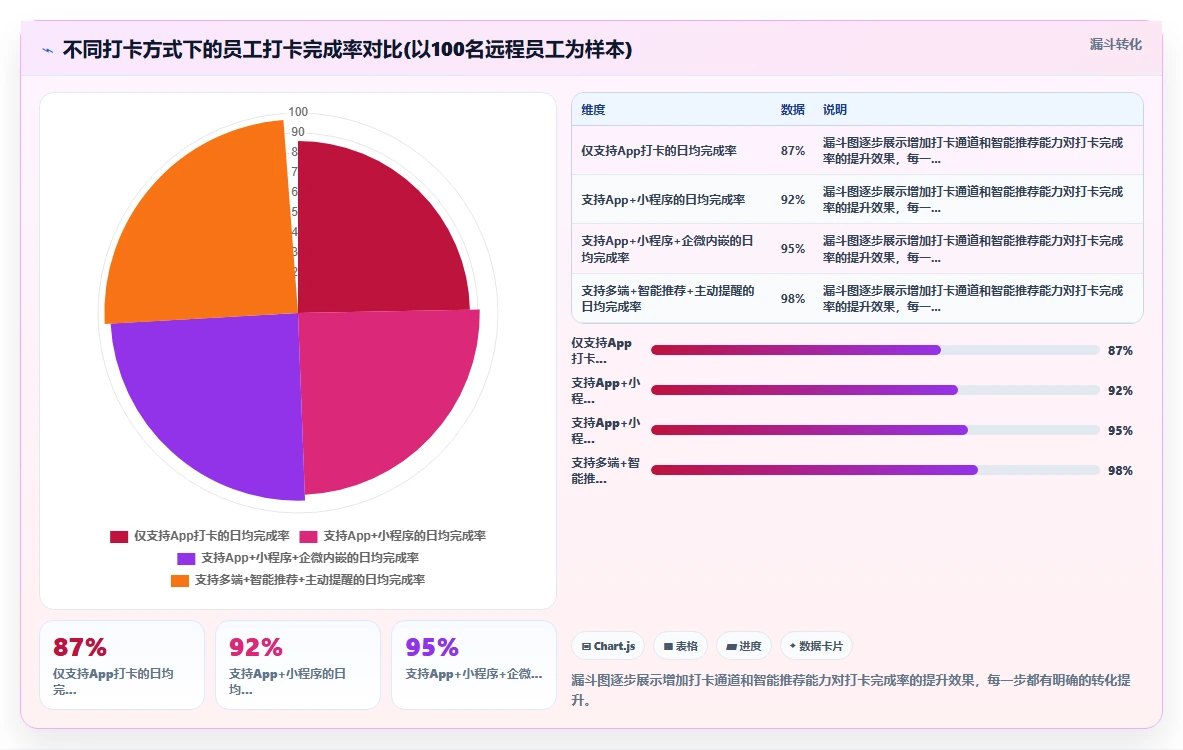Click the description paragraph below the tag chips
The height and width of the screenshot is (750, 1183).
[x=851, y=690]
